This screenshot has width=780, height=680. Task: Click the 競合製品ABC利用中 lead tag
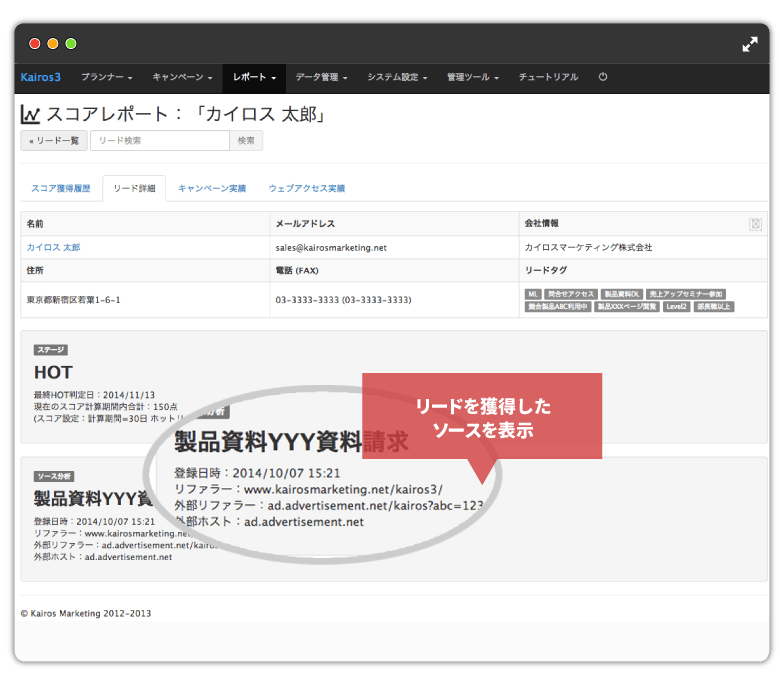558,307
